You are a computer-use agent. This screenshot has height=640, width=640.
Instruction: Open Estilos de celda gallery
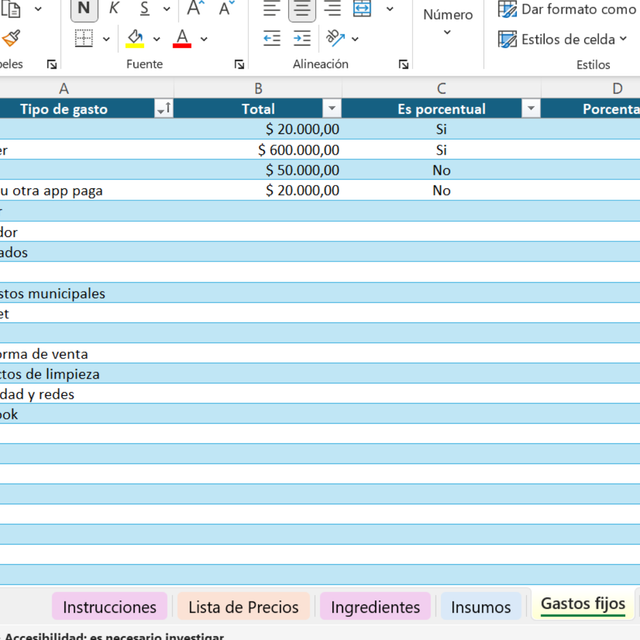[x=565, y=40]
